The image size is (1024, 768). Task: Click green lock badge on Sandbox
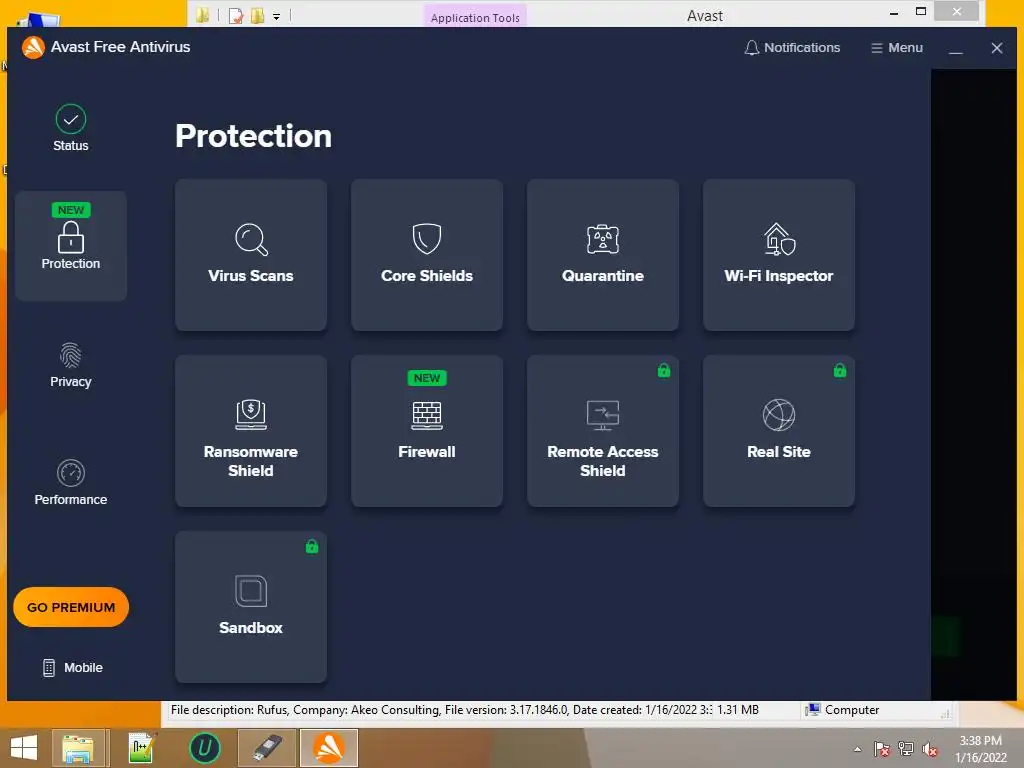pos(312,547)
